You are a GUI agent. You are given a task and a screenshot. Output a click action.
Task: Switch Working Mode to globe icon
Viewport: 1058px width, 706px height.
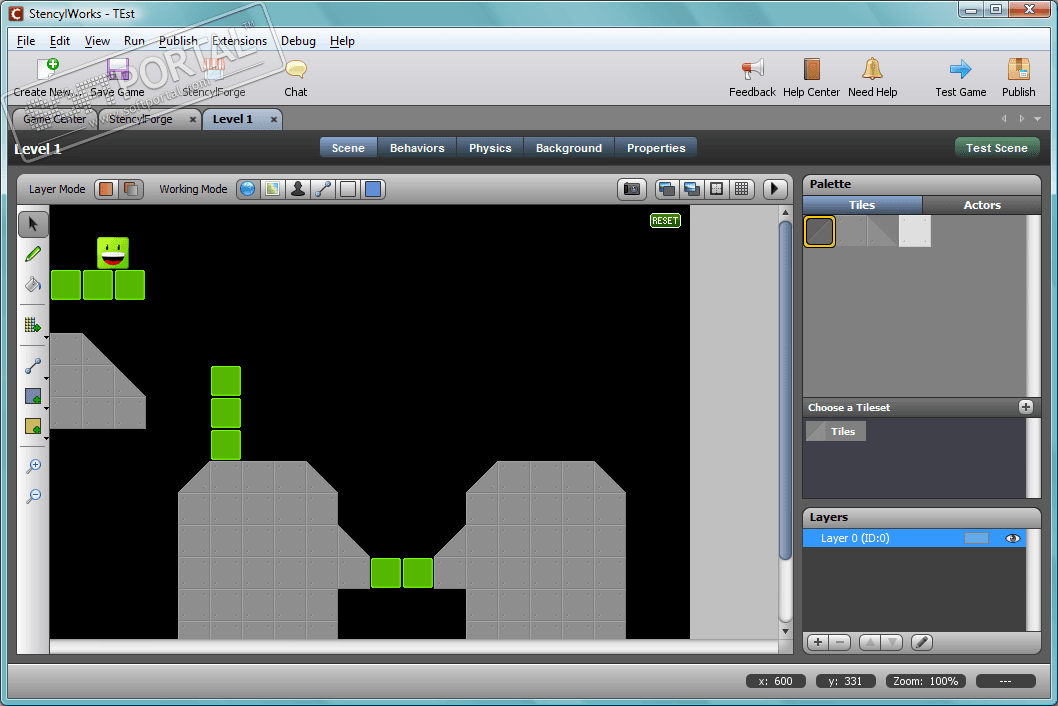(248, 189)
